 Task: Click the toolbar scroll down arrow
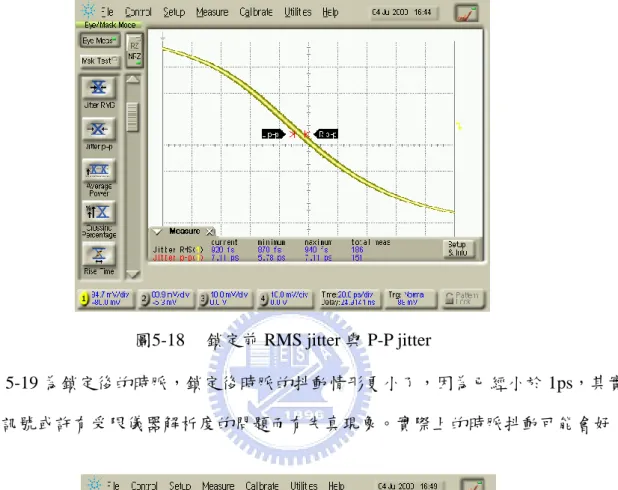tap(133, 274)
